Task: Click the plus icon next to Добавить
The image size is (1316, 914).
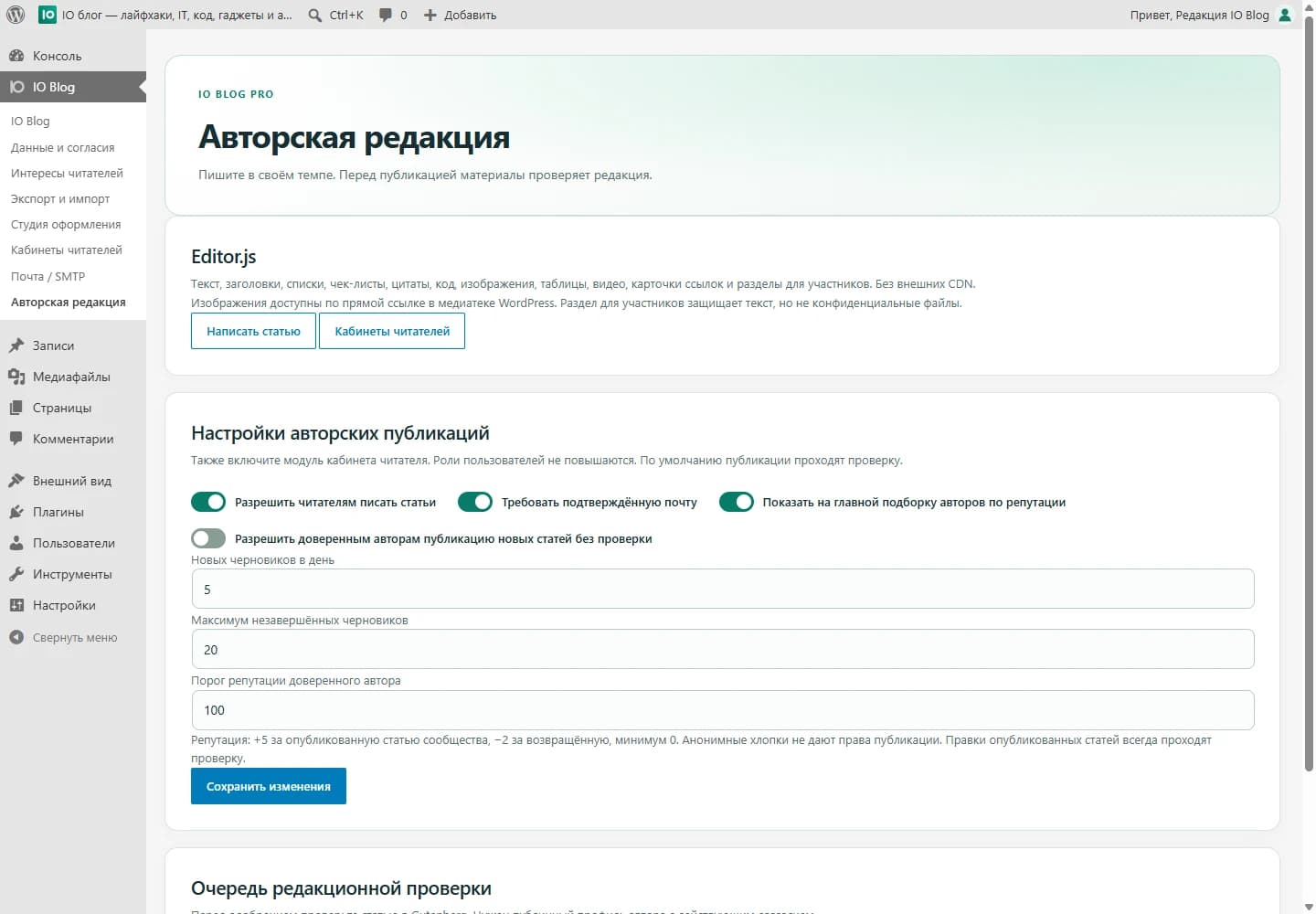Action: click(430, 15)
